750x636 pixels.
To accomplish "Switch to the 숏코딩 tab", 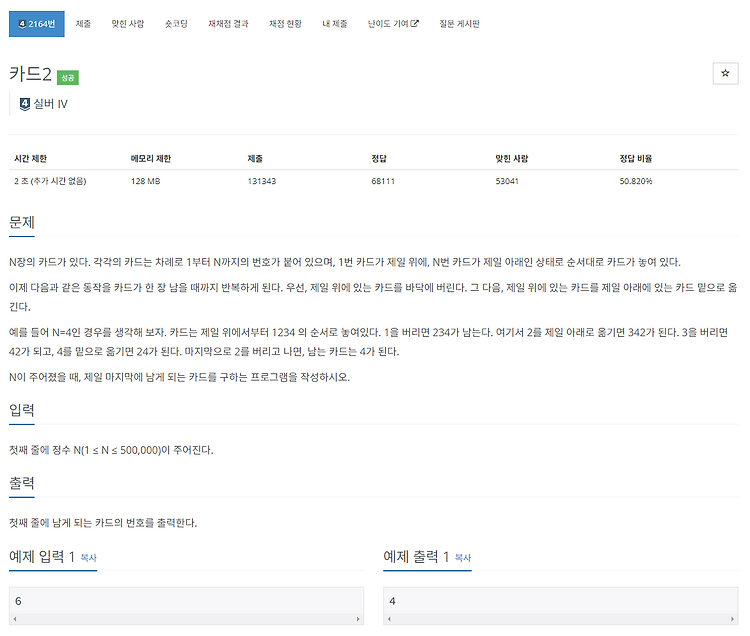I will tap(176, 24).
